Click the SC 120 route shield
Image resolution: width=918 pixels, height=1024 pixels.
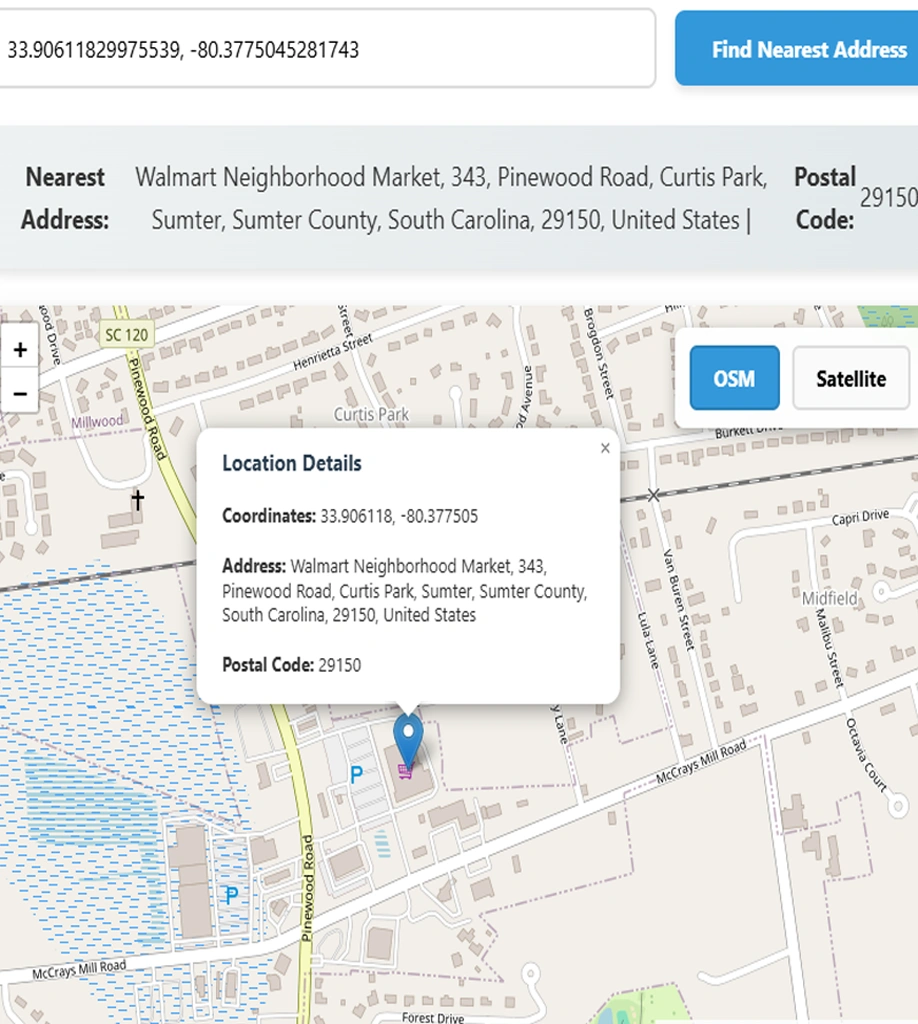click(127, 335)
